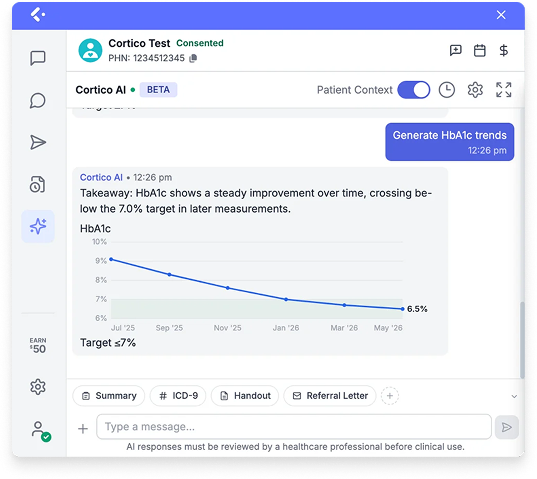Click the Jan '26 chart data point
The width and height of the screenshot is (537, 479).
tap(286, 299)
